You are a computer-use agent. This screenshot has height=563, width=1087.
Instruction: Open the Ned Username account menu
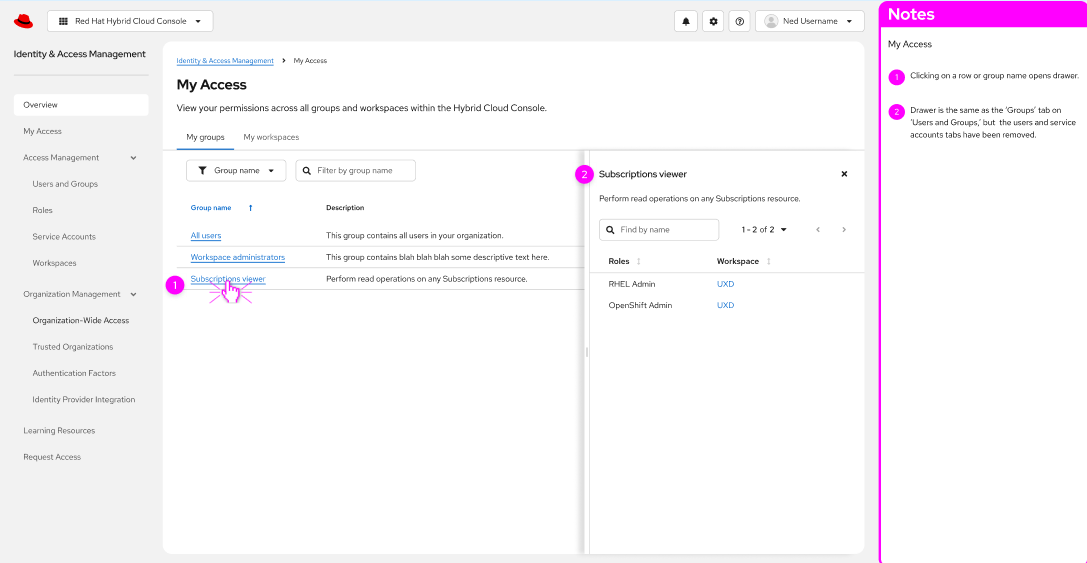(810, 21)
